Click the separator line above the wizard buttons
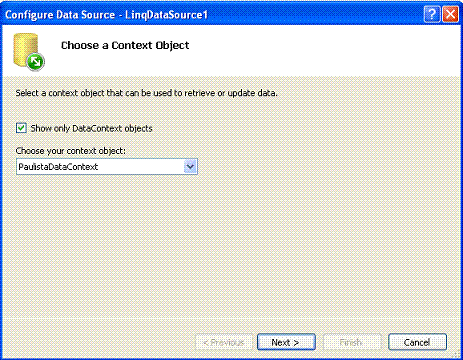 coord(231,319)
